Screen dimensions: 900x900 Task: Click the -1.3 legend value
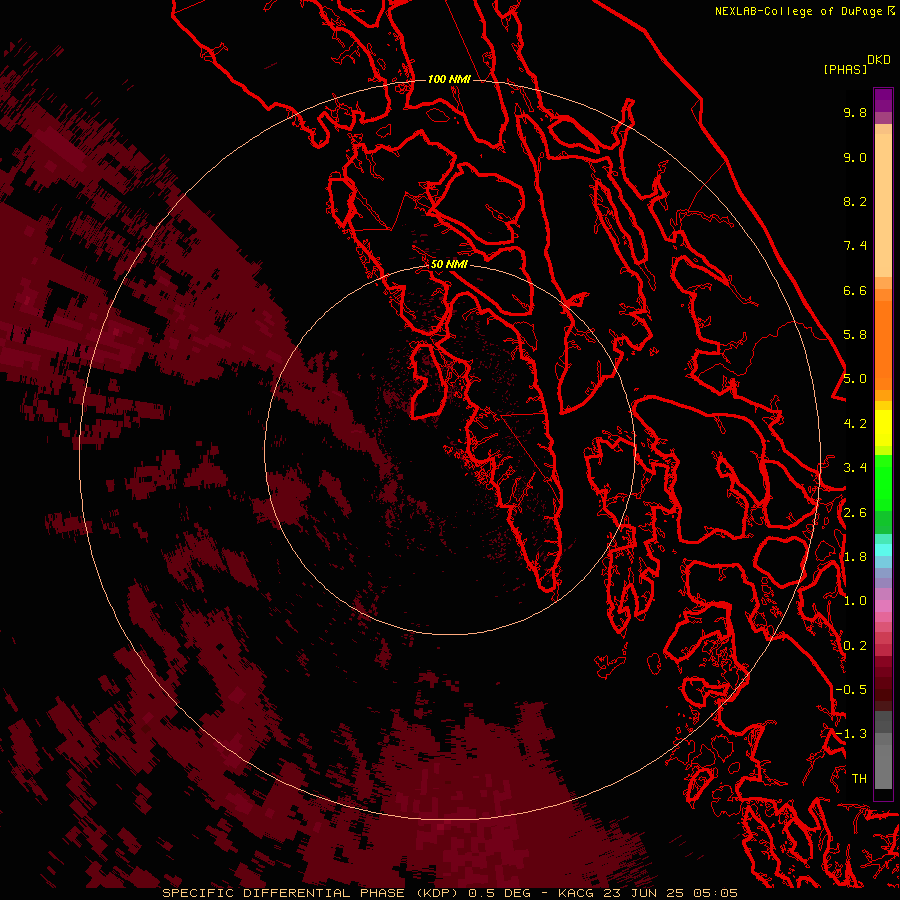click(x=851, y=734)
